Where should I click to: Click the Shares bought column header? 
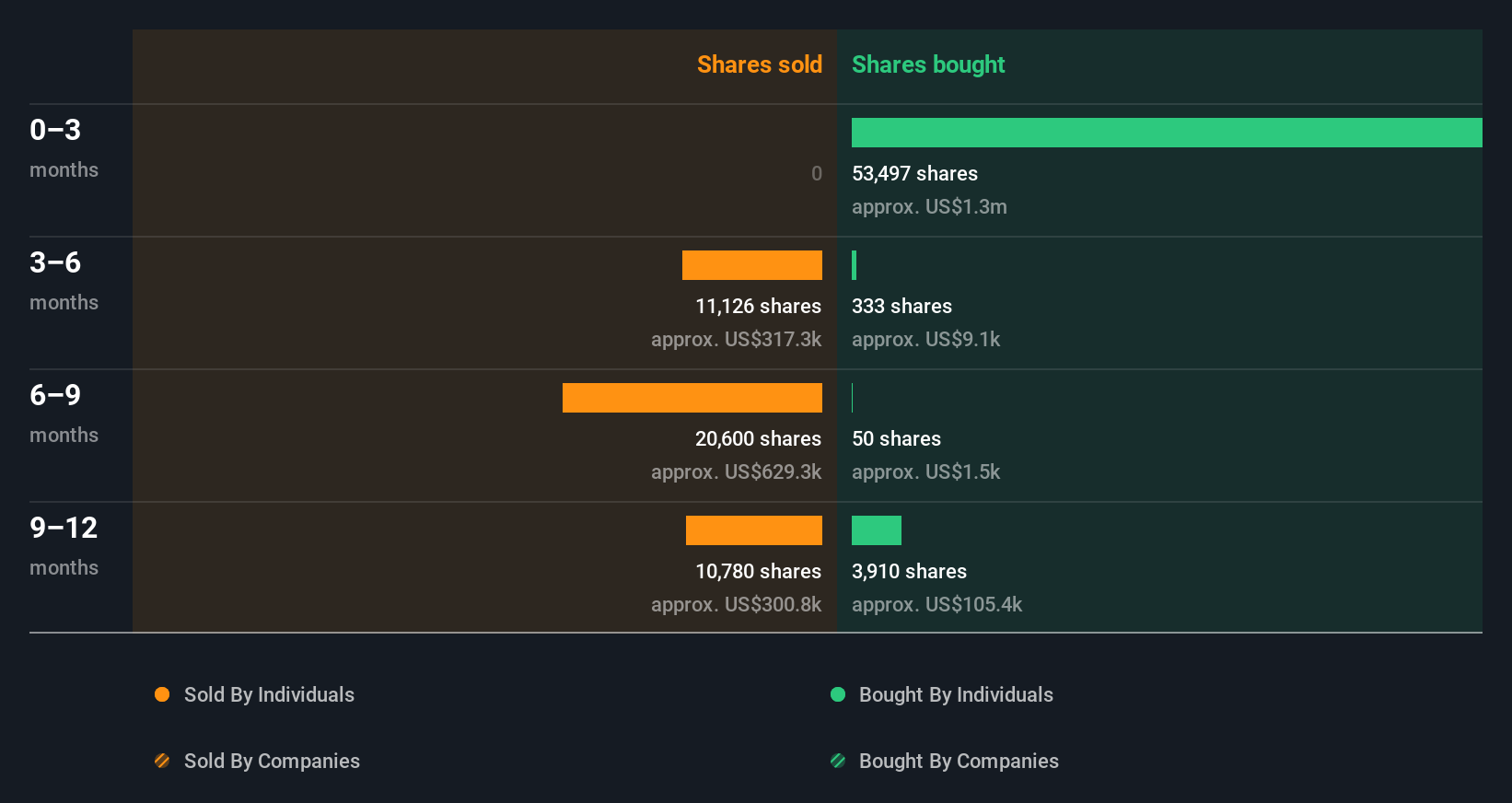point(928,64)
